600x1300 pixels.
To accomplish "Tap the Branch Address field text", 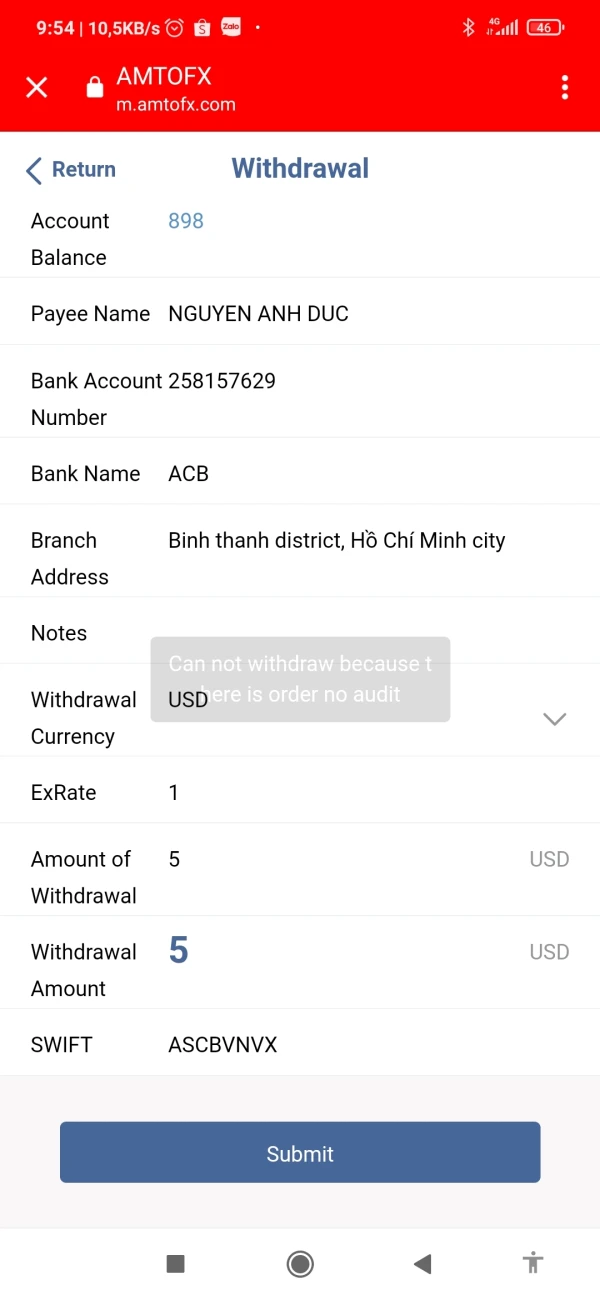I will [336, 541].
